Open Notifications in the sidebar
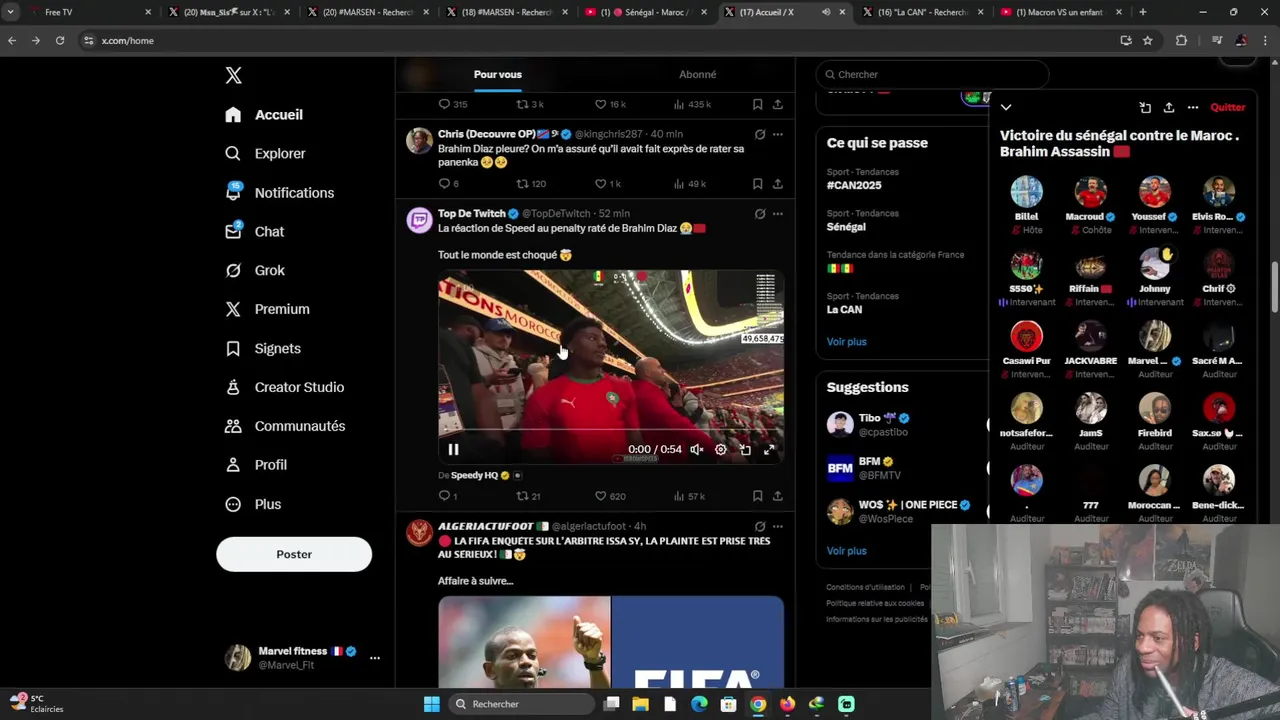Viewport: 1280px width, 720px height. click(280, 192)
